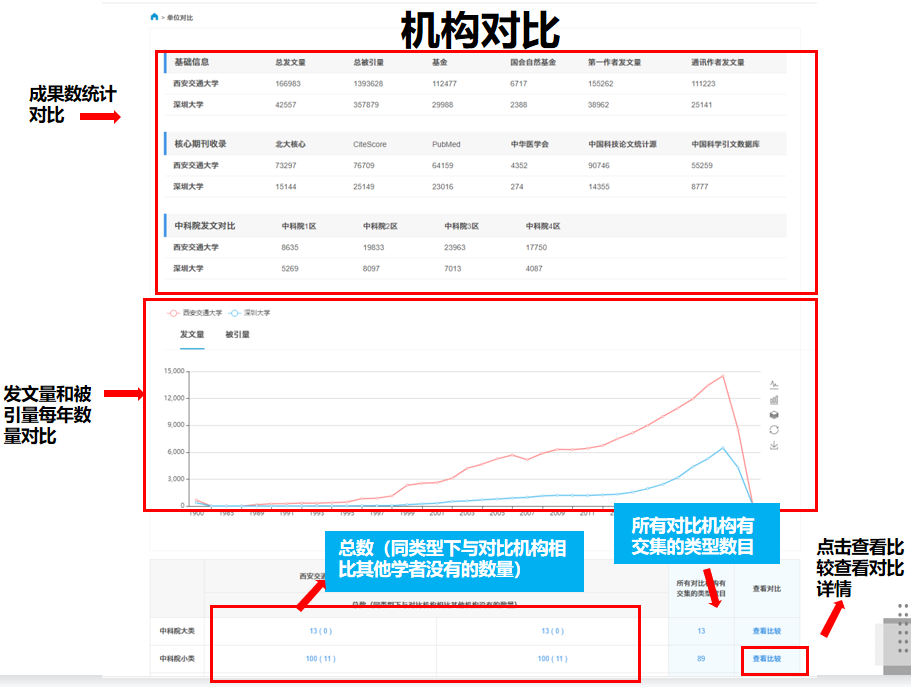Select the 发文量 tab
Screen dimensions: 911x687
point(192,335)
